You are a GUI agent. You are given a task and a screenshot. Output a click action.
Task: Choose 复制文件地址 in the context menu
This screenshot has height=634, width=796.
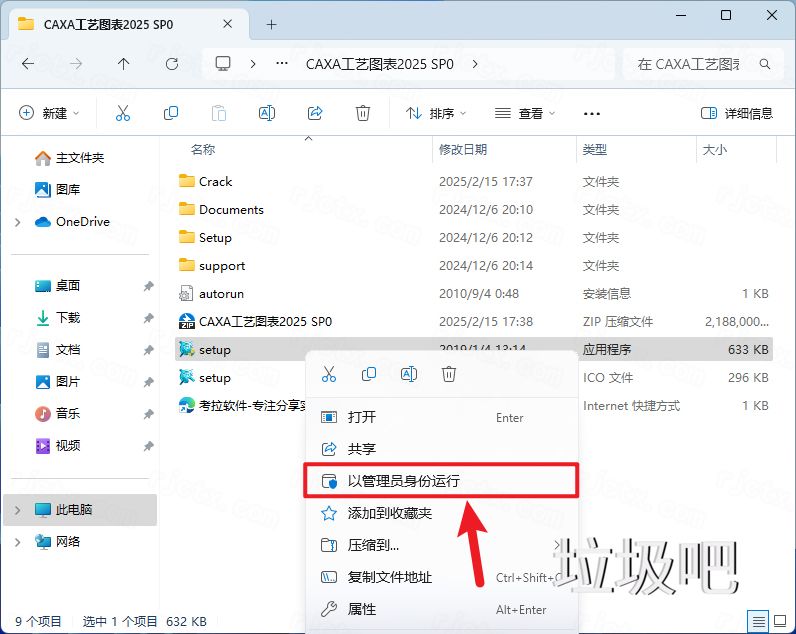(441, 577)
